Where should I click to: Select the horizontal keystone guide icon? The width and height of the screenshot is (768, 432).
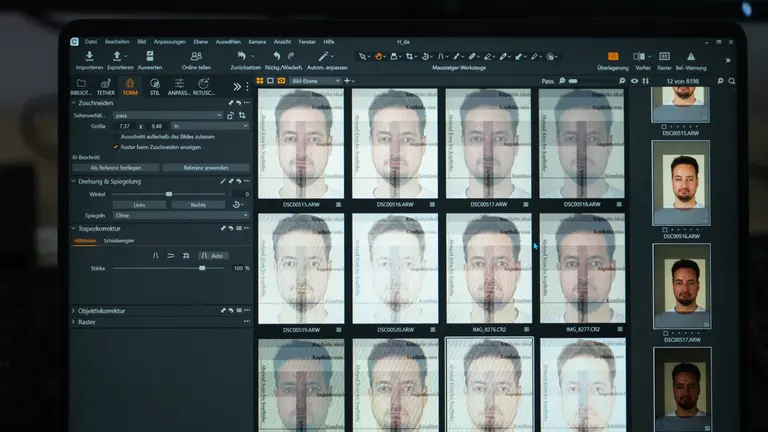(170, 256)
